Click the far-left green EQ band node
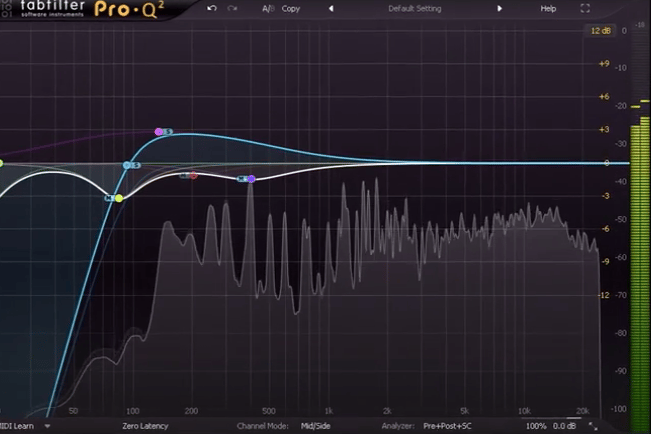 [x=1, y=164]
